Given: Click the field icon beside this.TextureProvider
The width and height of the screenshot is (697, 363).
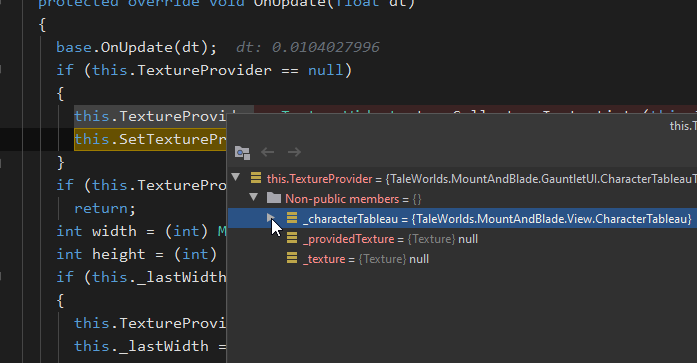Looking at the screenshot, I should (256, 178).
